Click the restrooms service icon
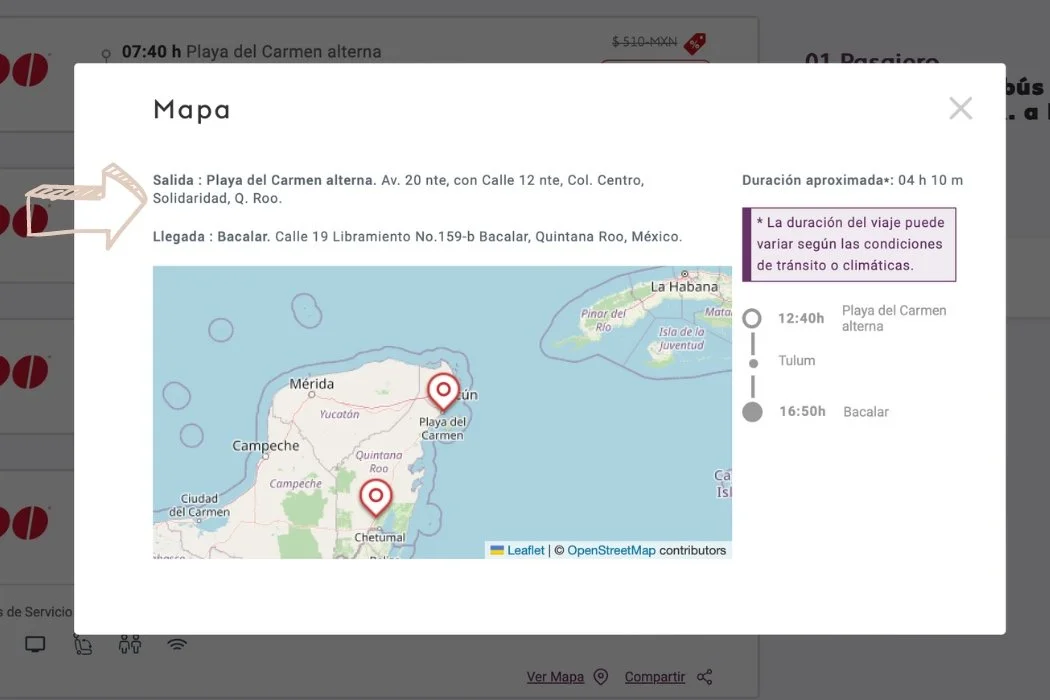Image resolution: width=1050 pixels, height=700 pixels. point(130,644)
